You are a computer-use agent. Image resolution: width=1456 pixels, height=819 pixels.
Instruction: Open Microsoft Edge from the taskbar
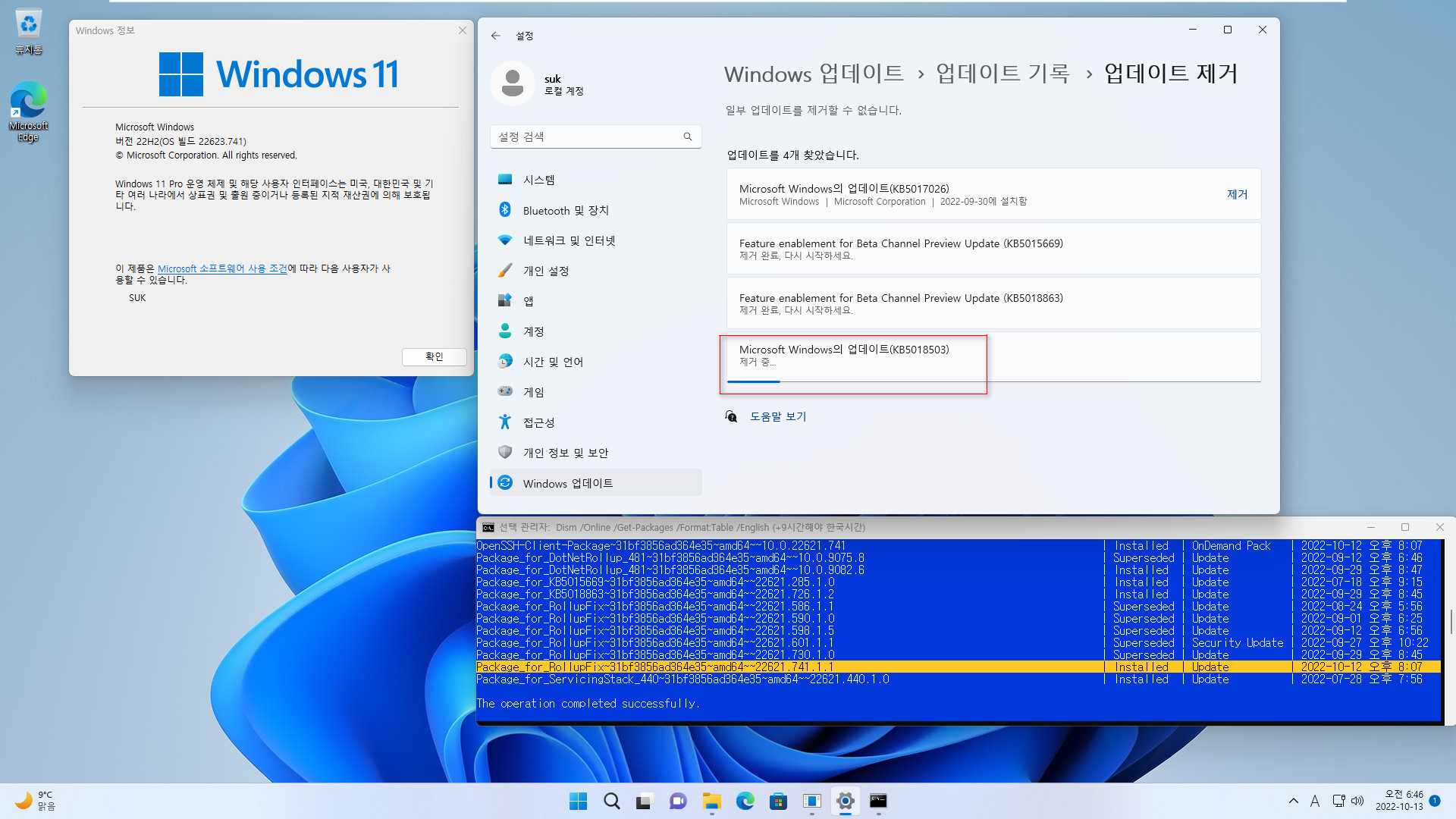click(x=745, y=801)
